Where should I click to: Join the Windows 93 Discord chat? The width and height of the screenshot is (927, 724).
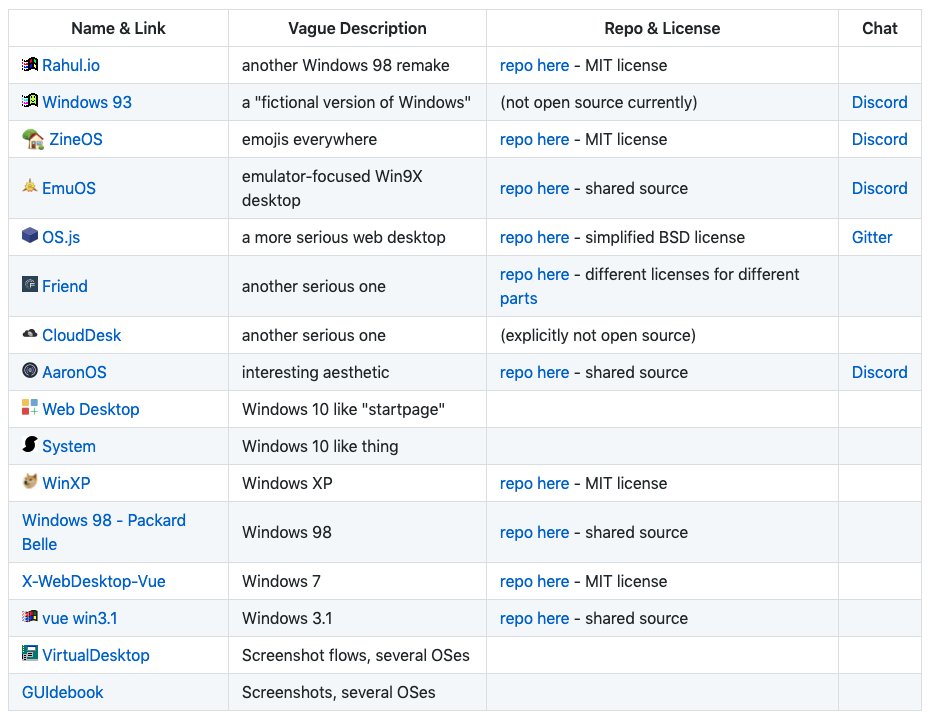click(x=879, y=102)
